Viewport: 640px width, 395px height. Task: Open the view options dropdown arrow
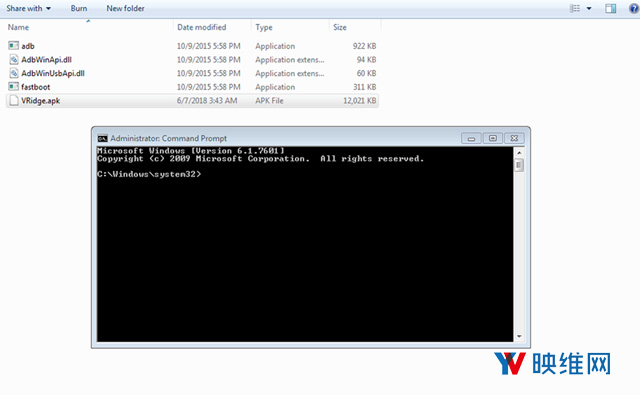[x=589, y=9]
